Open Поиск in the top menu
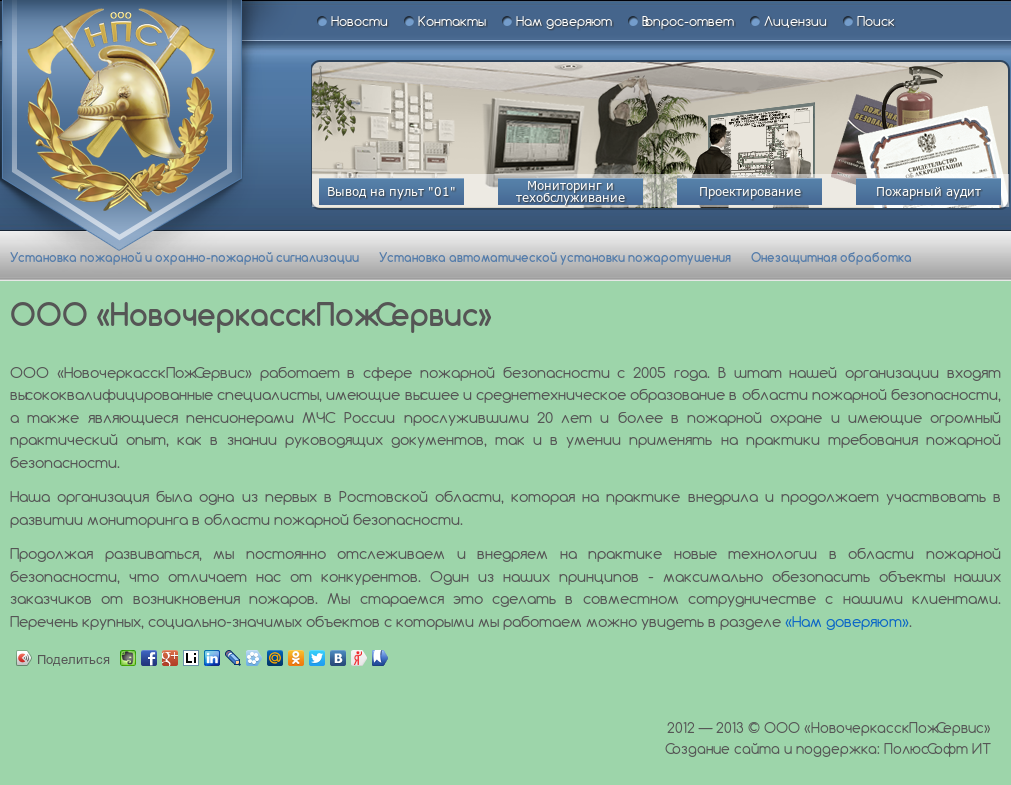 pos(875,22)
